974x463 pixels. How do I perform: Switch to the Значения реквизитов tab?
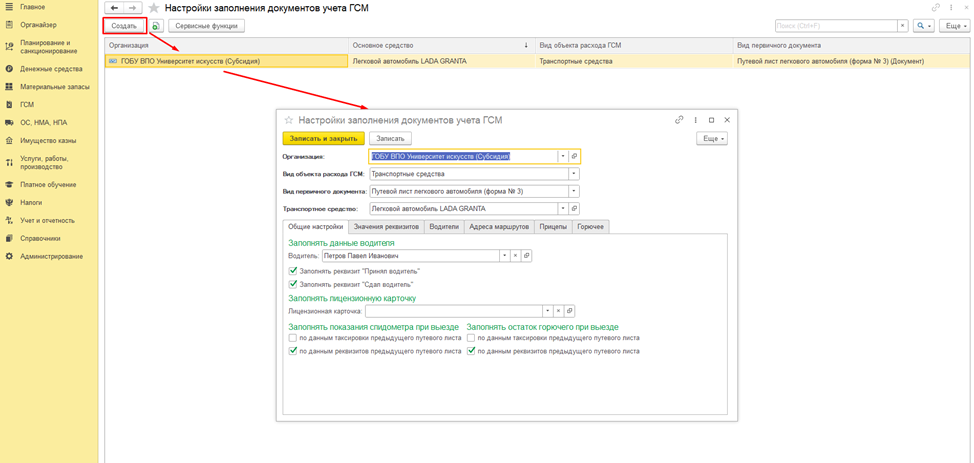click(x=386, y=227)
